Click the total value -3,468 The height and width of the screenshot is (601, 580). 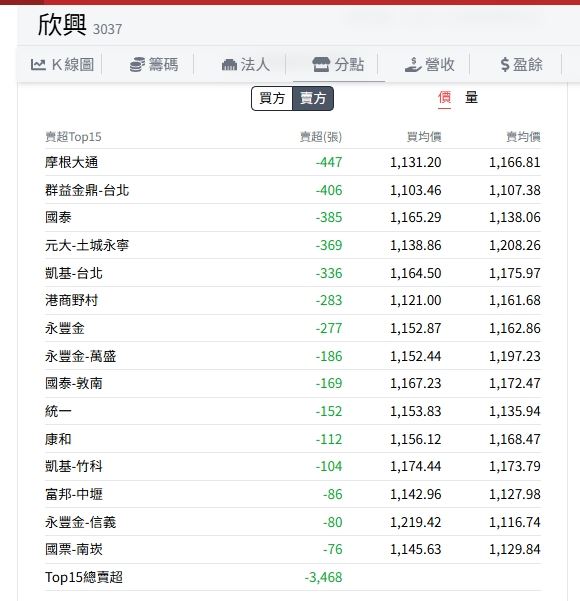pos(323,577)
